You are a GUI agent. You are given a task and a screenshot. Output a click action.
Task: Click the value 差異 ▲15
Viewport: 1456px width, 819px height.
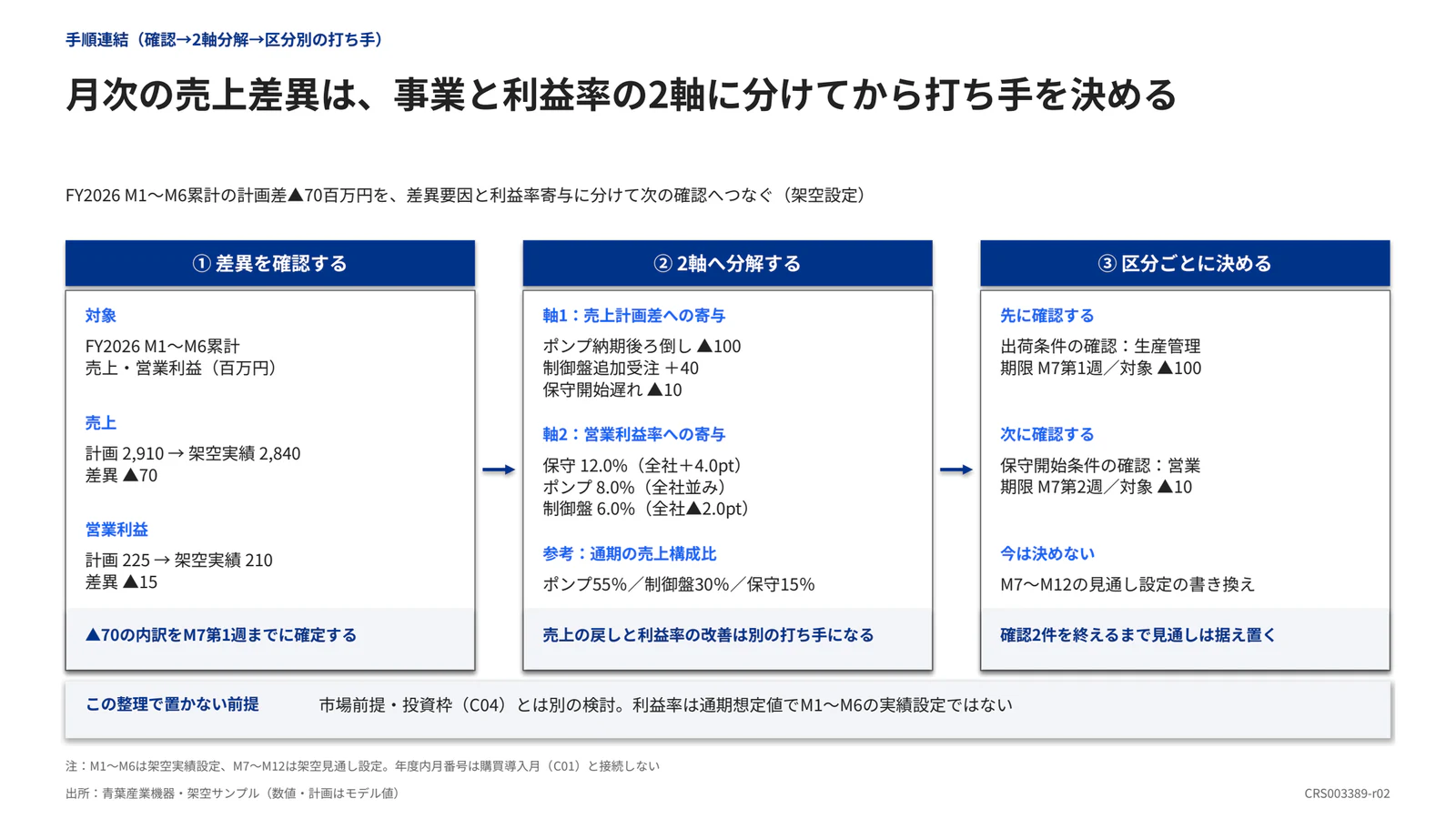coord(122,582)
